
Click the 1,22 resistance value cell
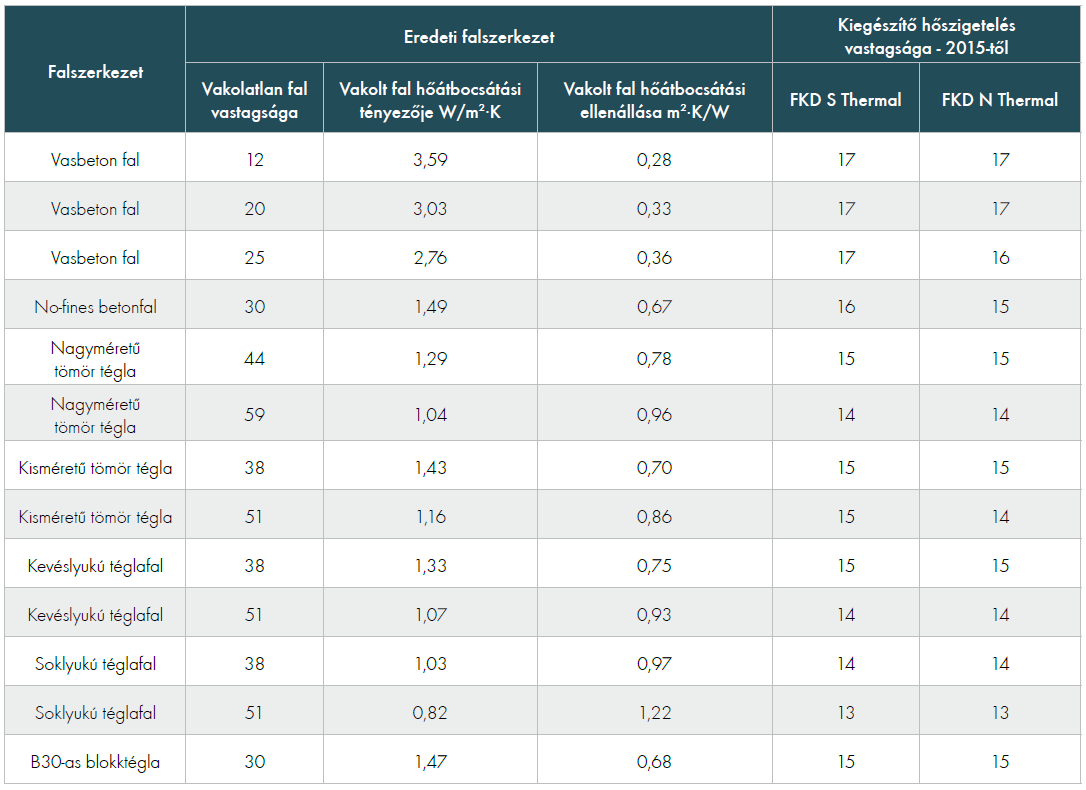(x=654, y=713)
